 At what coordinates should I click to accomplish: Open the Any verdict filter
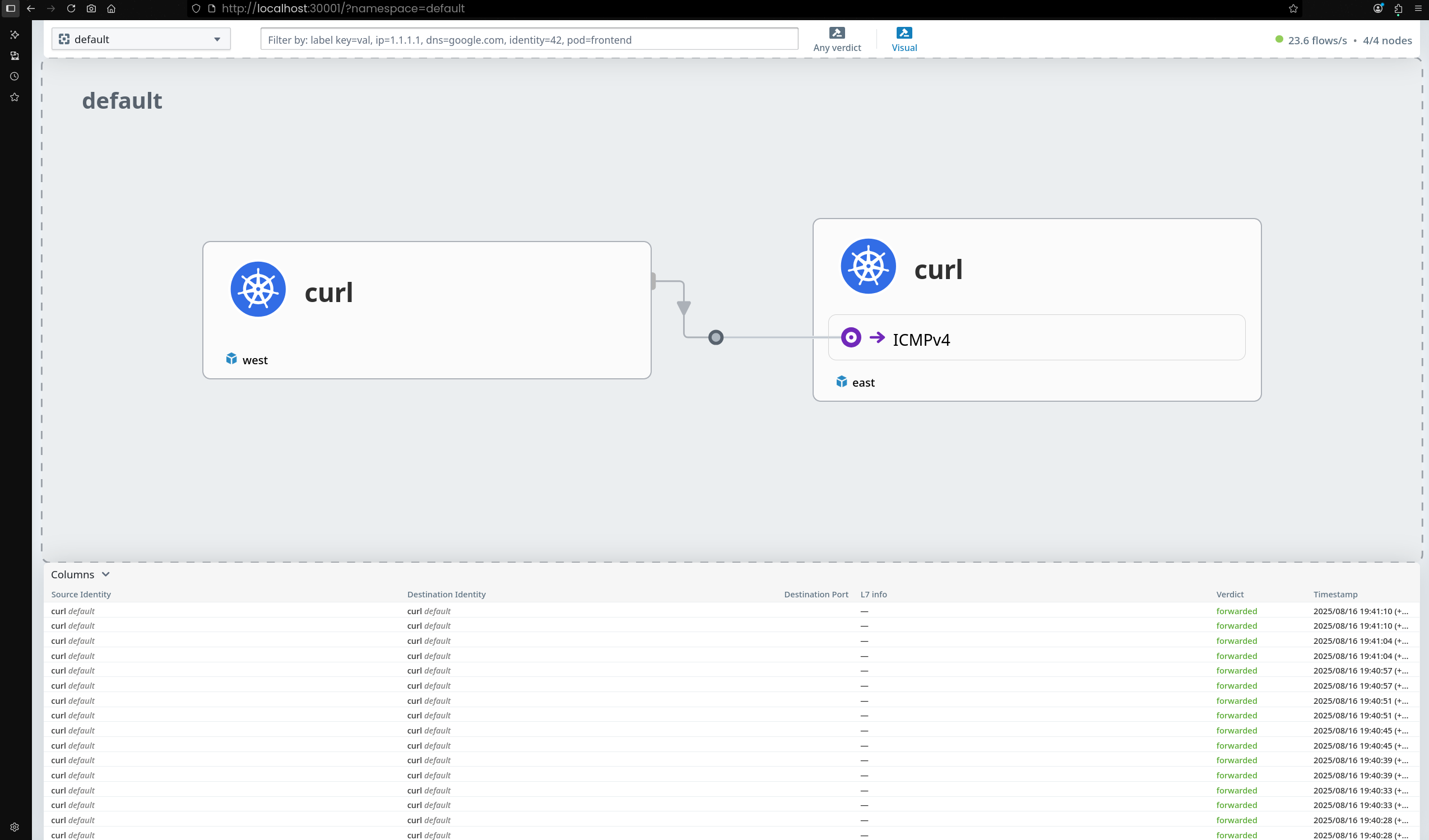click(x=837, y=40)
